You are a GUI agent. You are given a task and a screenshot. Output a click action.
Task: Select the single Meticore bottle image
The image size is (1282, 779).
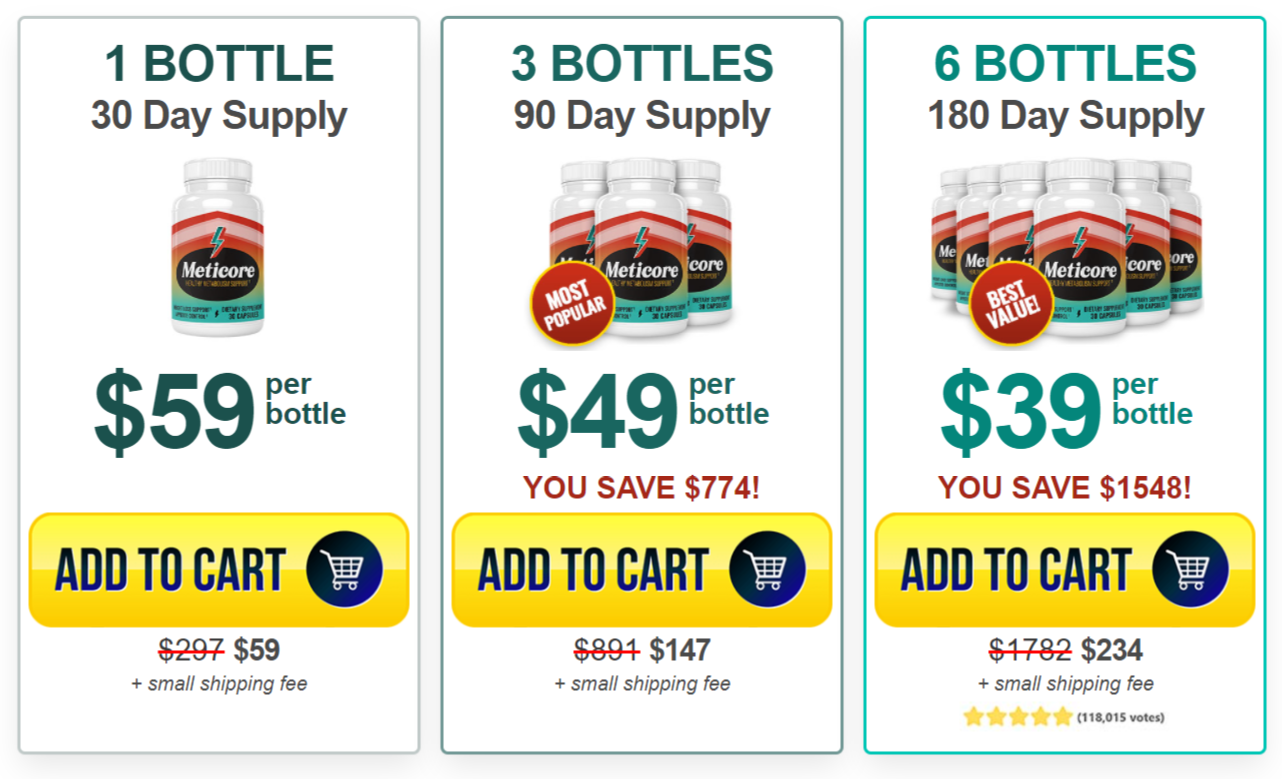218,247
